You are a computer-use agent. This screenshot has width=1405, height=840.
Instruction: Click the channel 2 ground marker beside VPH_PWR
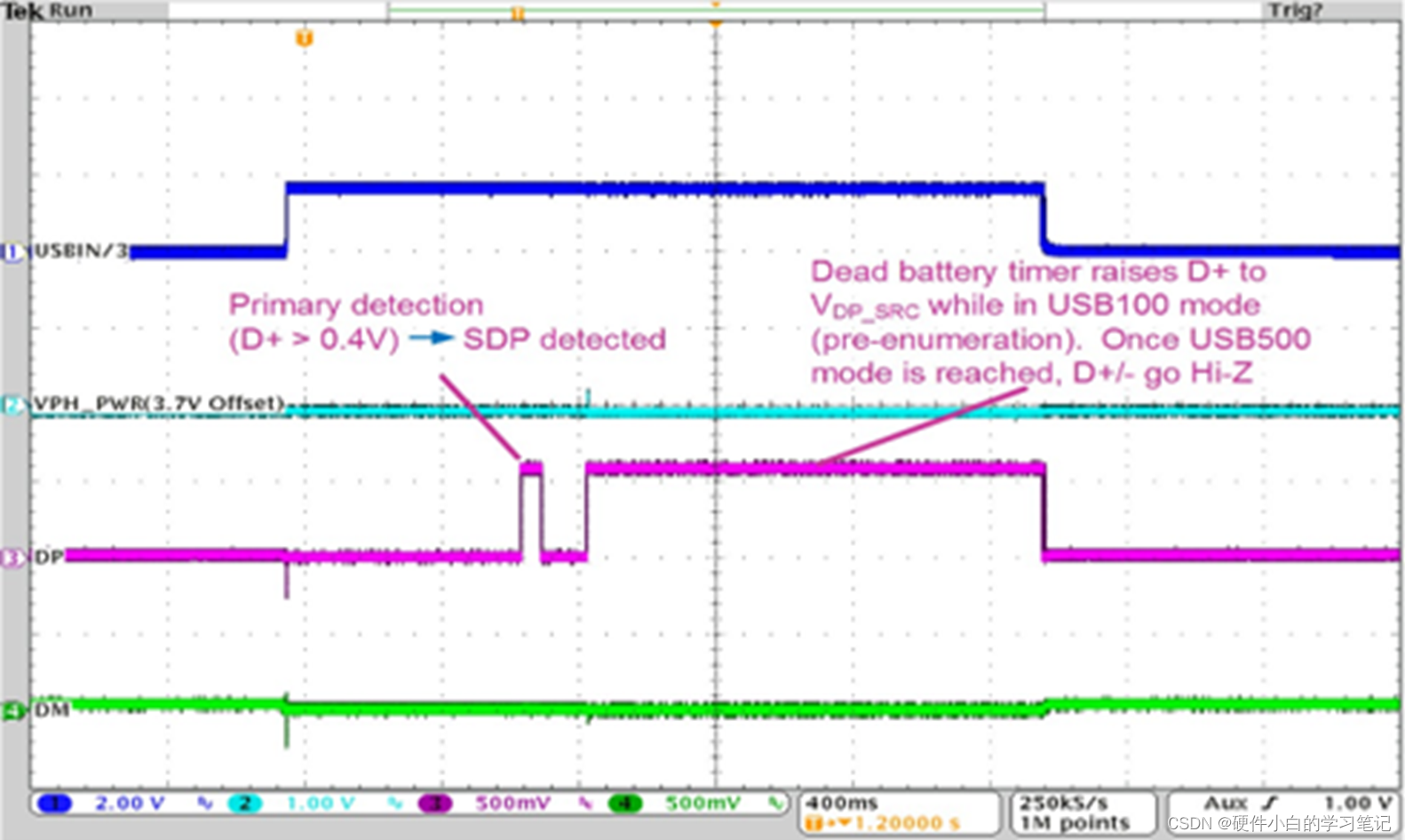click(x=12, y=405)
